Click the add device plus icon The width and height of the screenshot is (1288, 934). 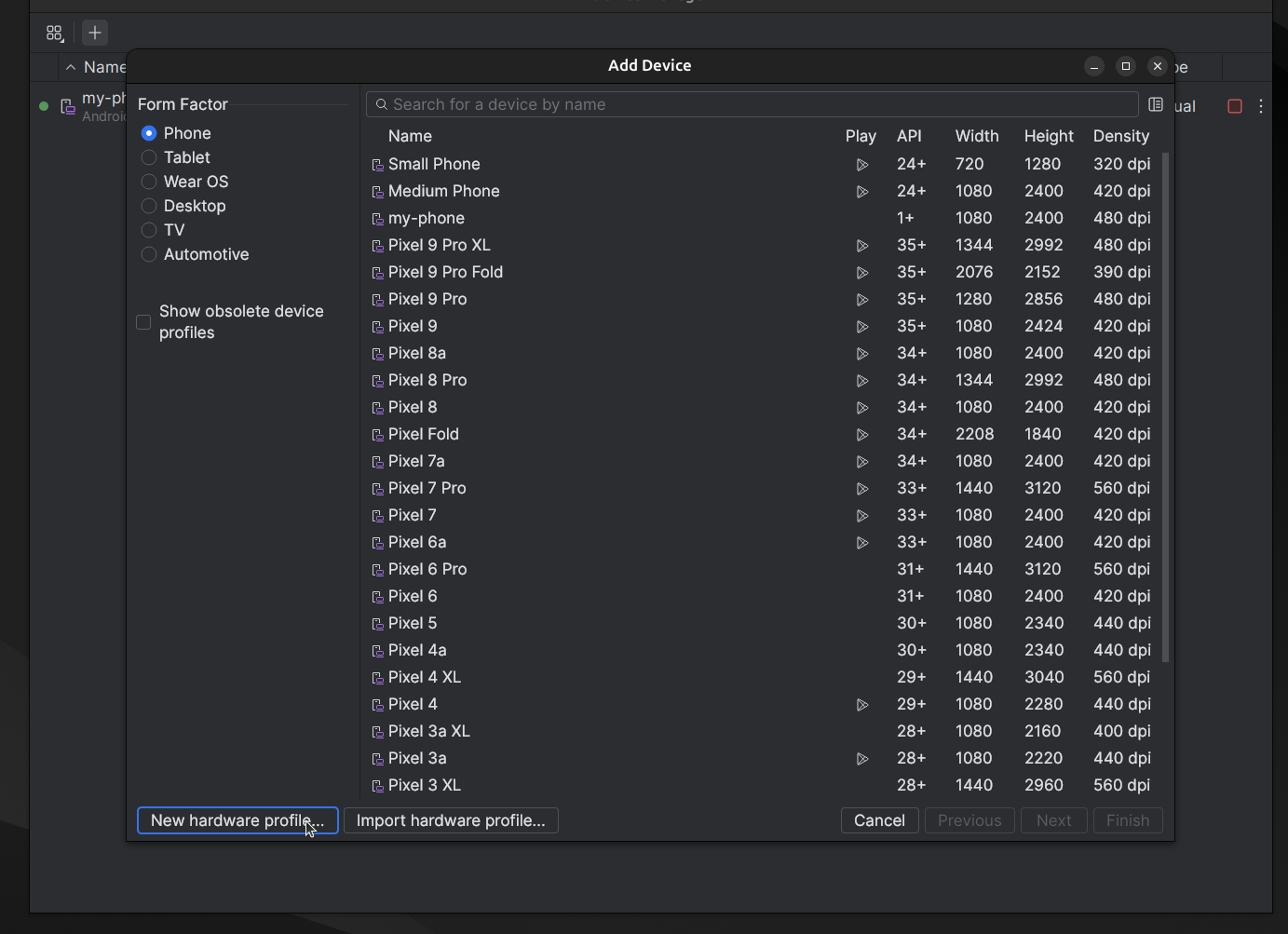click(95, 33)
